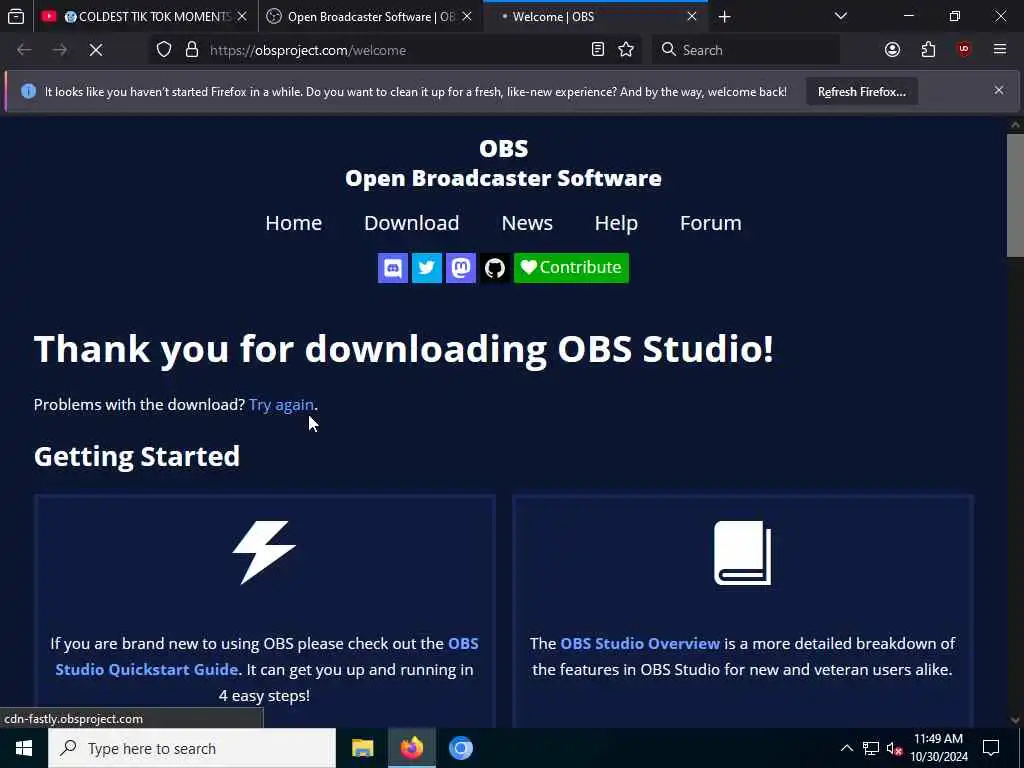Viewport: 1024px width, 768px height.
Task: Close the Welcome | OBS tab
Action: (692, 17)
